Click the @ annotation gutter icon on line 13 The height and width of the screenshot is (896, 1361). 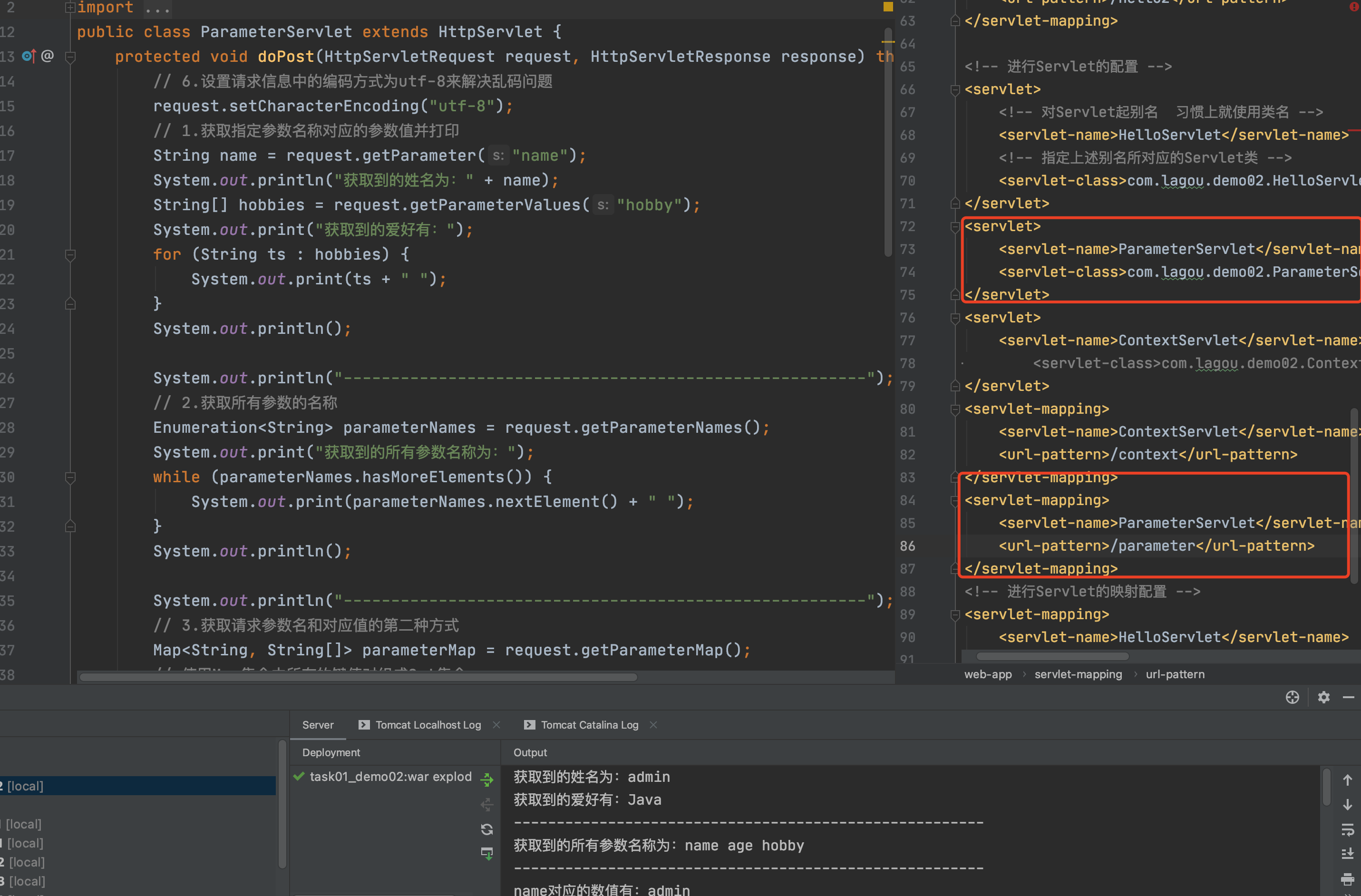pyautogui.click(x=48, y=56)
